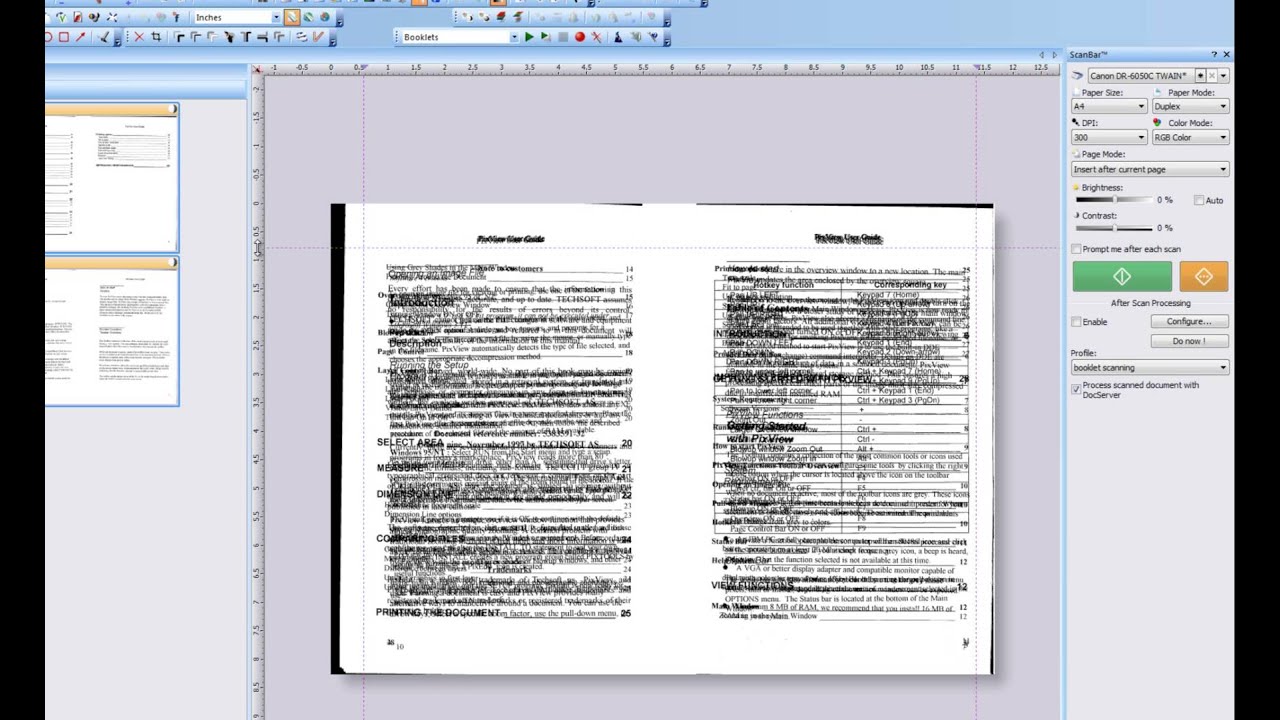Viewport: 1280px width, 720px height.
Task: Select the crop tool icon
Action: coord(155,37)
